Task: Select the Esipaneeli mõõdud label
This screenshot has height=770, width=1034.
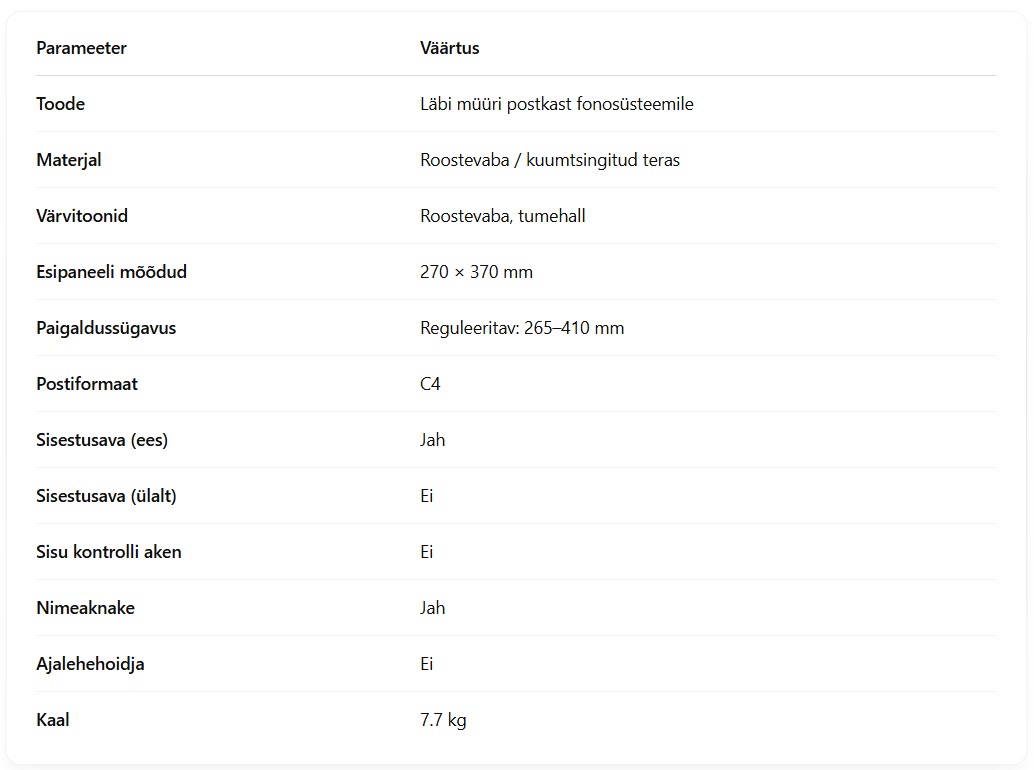Action: click(x=111, y=272)
